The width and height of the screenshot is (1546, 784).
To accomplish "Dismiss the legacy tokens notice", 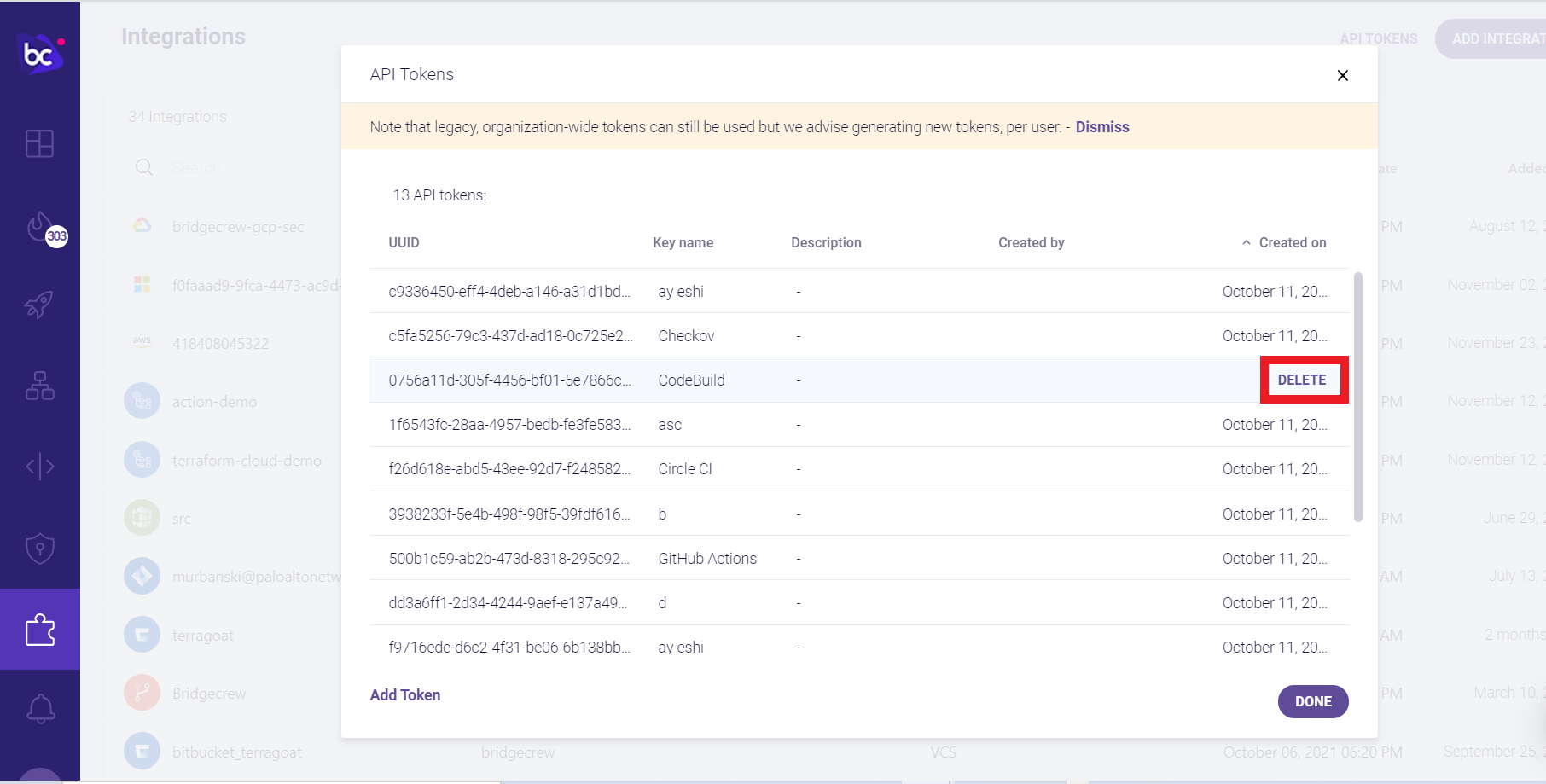I will (x=1102, y=127).
